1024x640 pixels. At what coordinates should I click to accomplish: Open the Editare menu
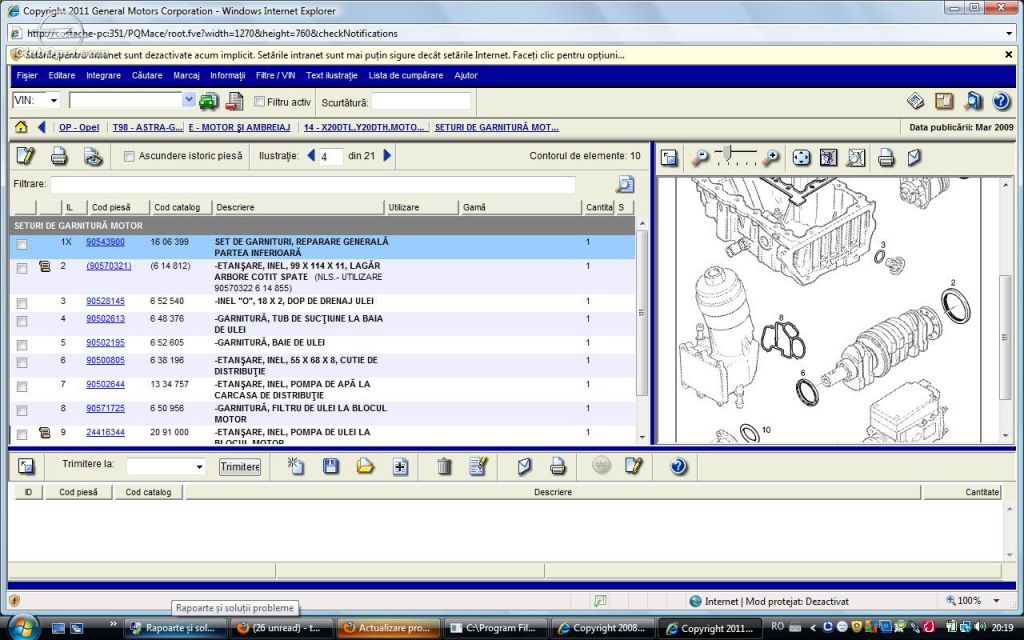click(x=61, y=76)
